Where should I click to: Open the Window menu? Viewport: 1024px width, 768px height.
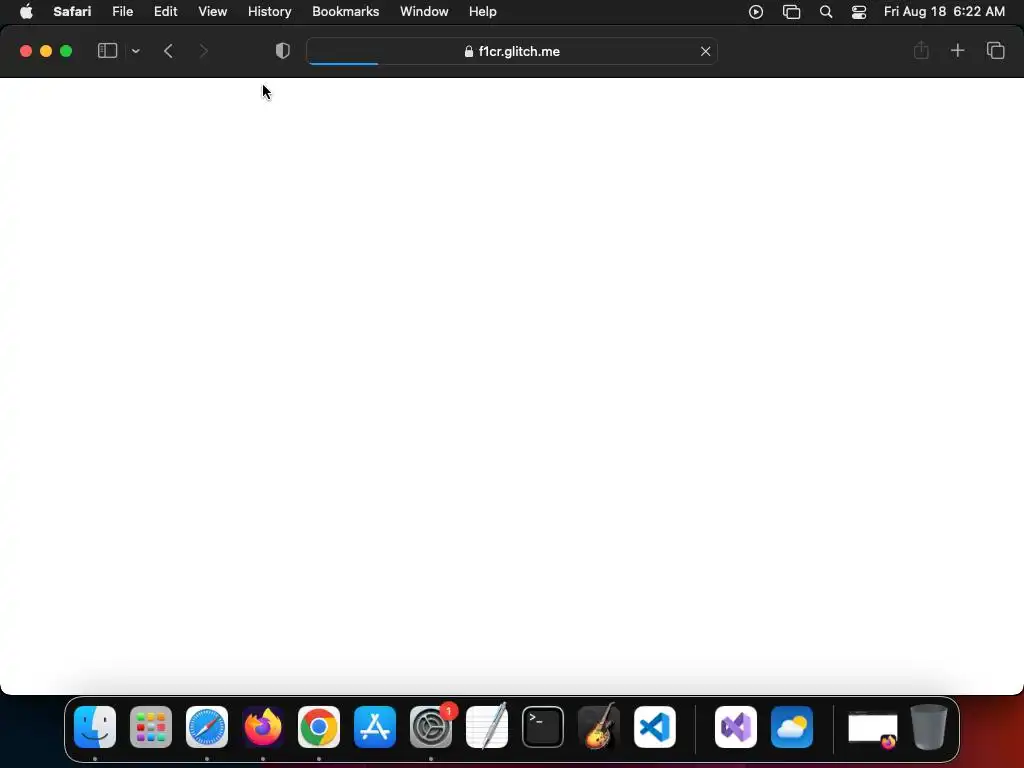(424, 11)
